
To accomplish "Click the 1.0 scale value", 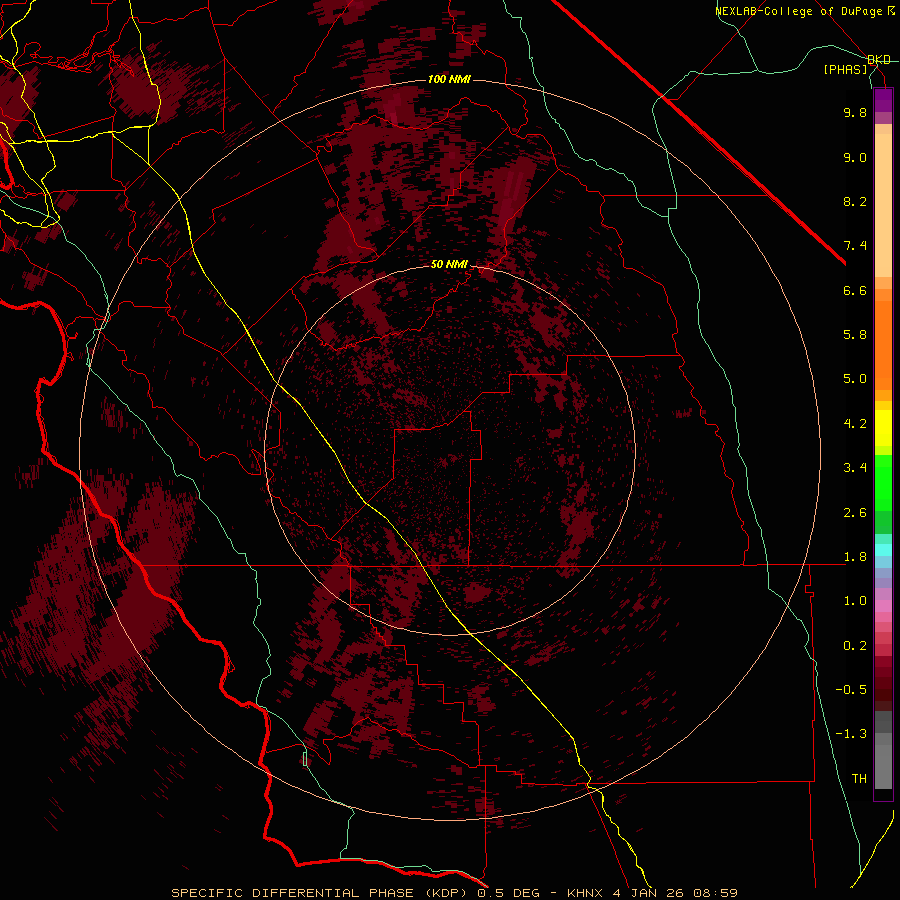I will [855, 601].
